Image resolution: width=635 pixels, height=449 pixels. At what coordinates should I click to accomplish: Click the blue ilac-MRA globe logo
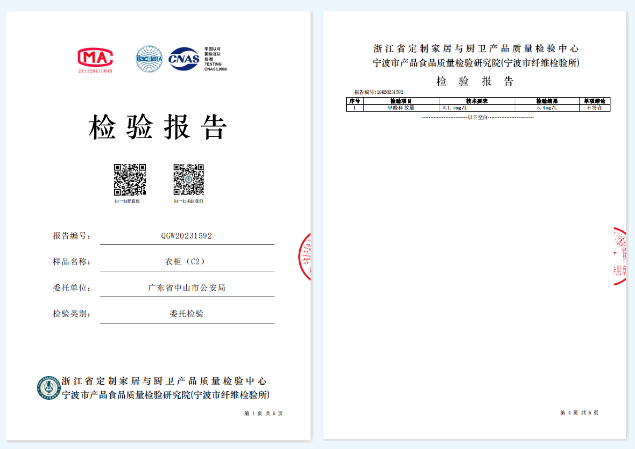[x=149, y=59]
